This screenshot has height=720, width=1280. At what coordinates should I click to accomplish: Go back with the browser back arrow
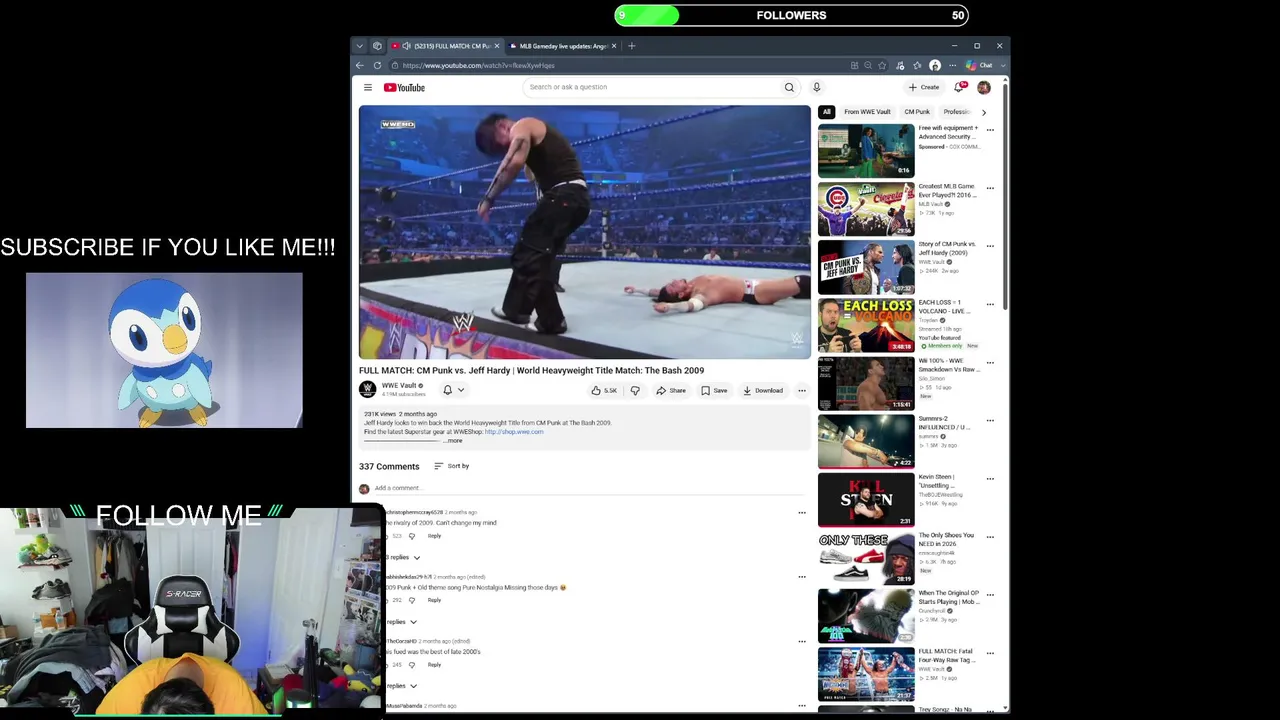pyautogui.click(x=360, y=65)
